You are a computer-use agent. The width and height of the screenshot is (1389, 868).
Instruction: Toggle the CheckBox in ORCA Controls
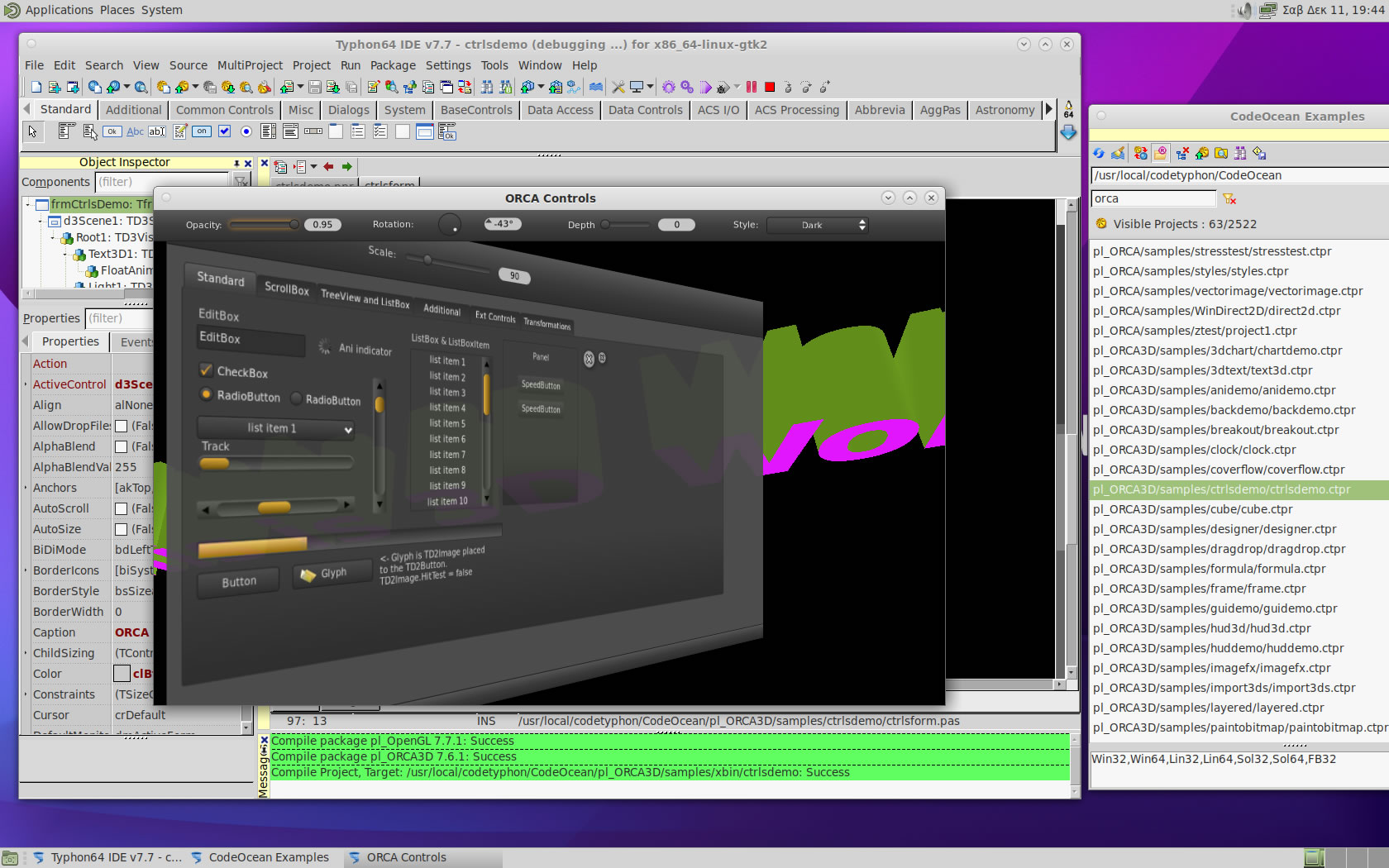206,370
